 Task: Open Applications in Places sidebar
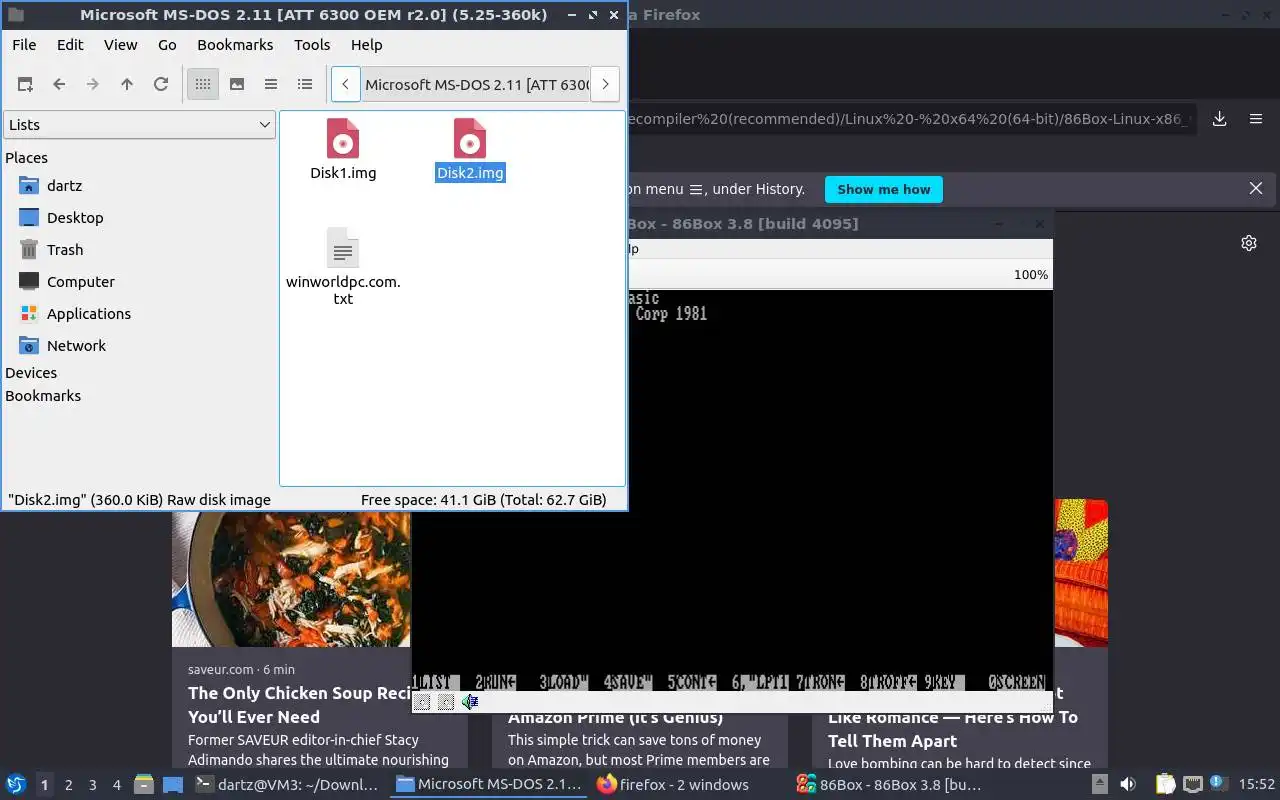click(89, 314)
